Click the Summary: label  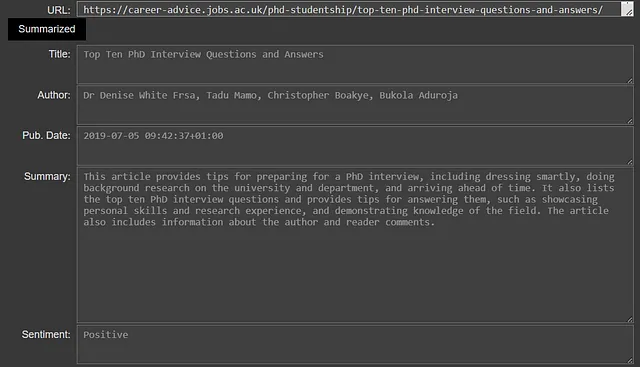[47, 176]
